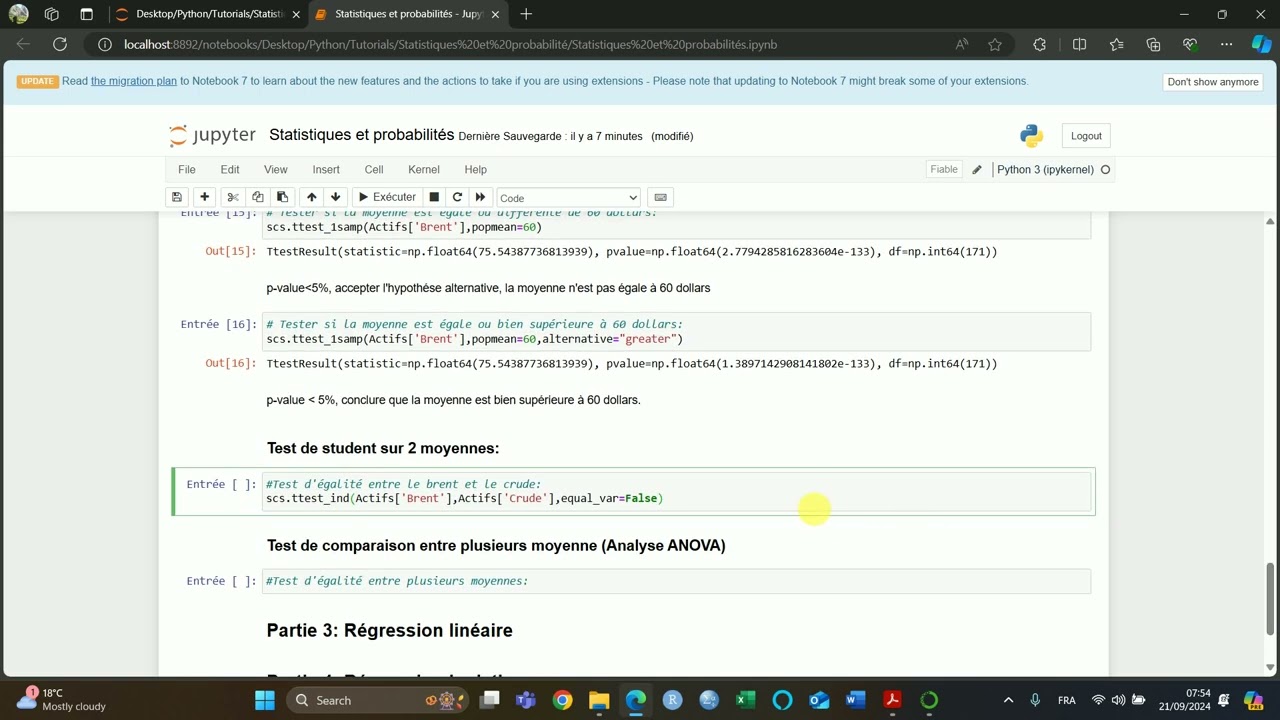Move the selected cell up
This screenshot has height=720, width=1280.
click(x=312, y=197)
